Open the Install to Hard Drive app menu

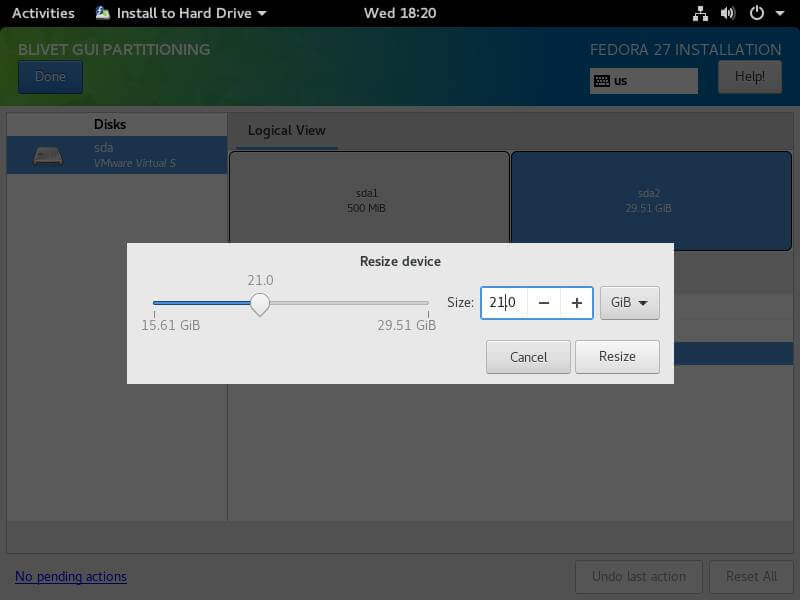pyautogui.click(x=181, y=13)
